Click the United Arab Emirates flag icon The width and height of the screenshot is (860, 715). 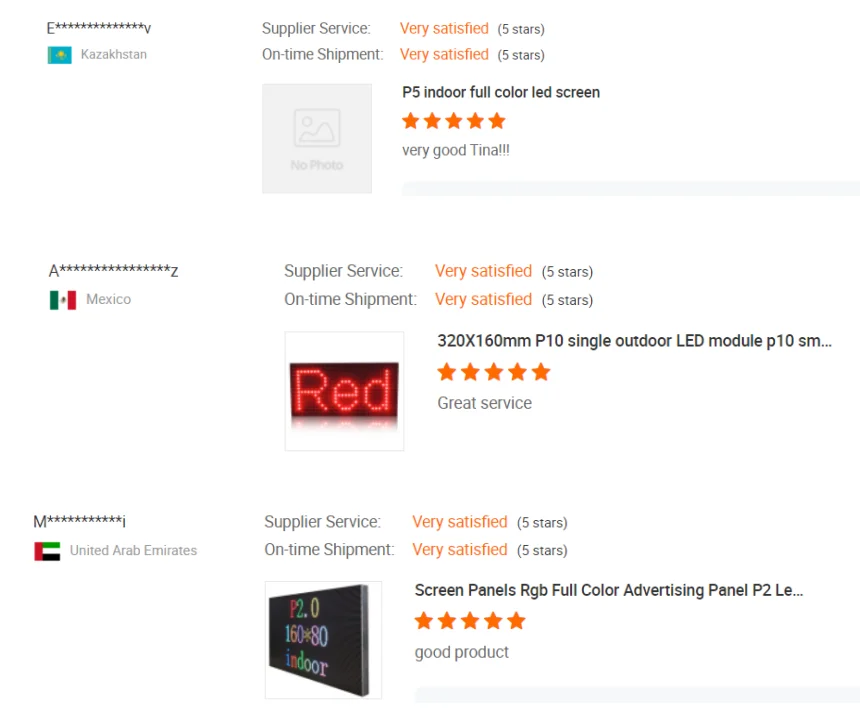(47, 551)
